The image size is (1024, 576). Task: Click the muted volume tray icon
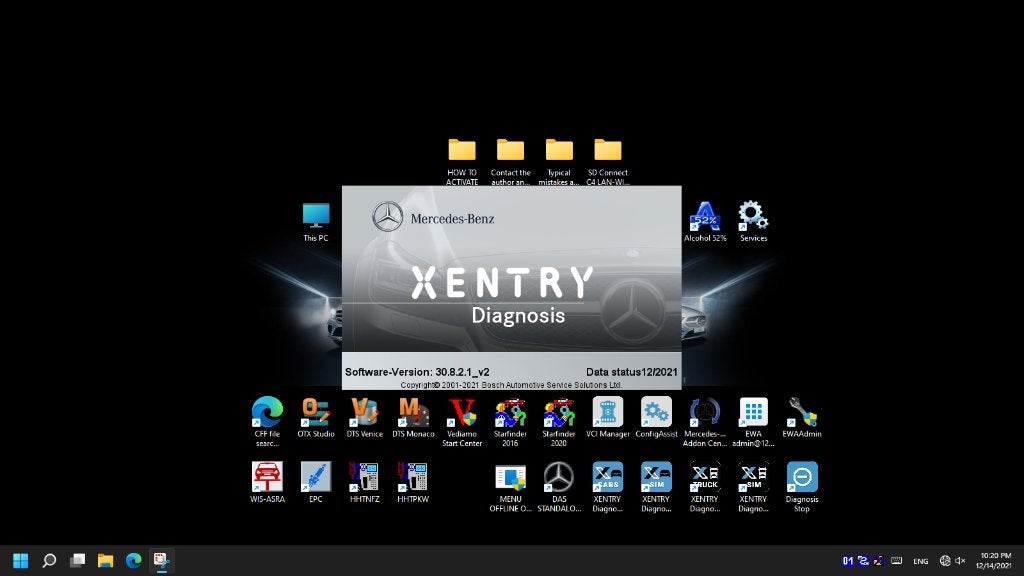pos(960,560)
